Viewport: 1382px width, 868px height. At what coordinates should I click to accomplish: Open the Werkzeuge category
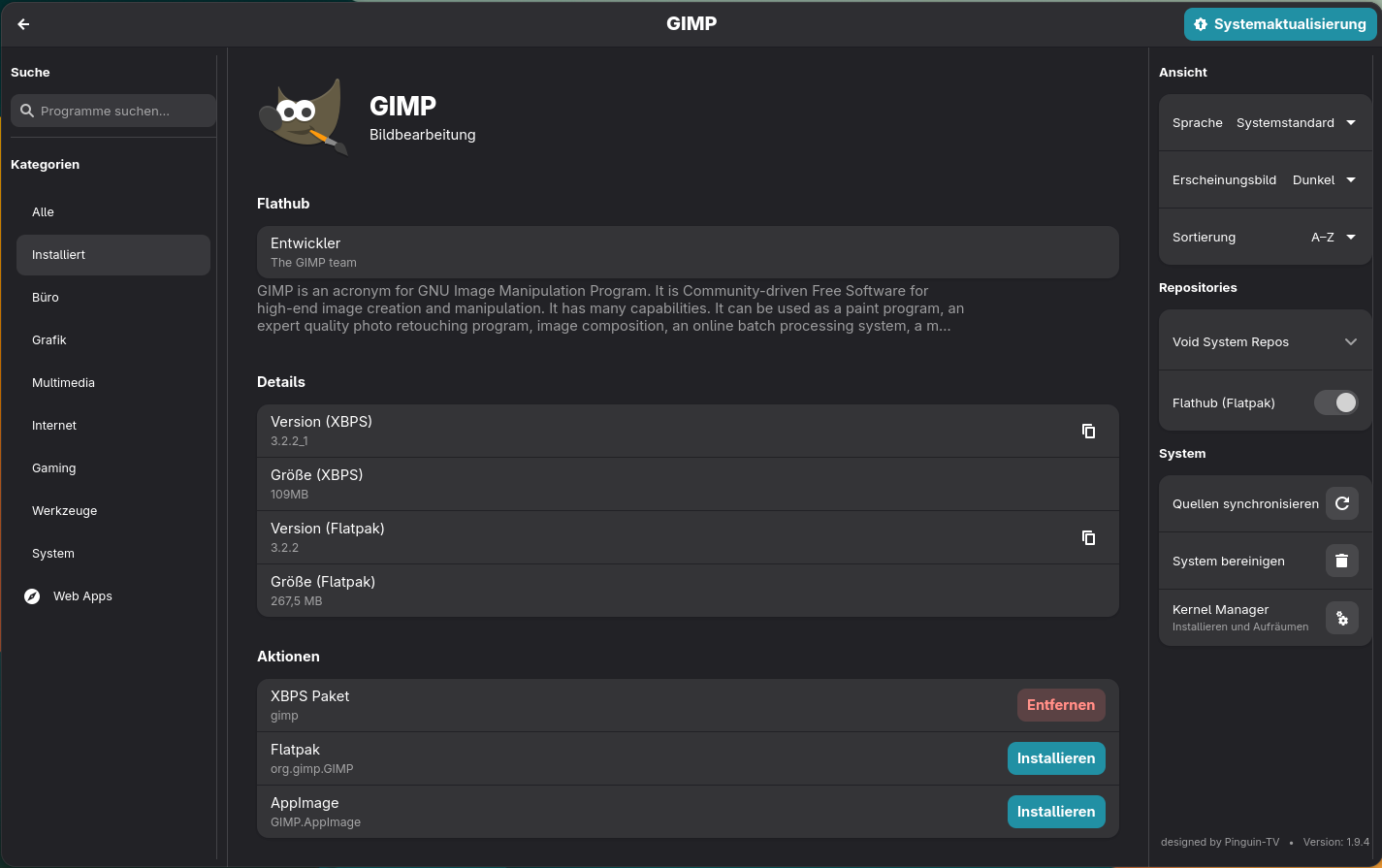click(113, 511)
